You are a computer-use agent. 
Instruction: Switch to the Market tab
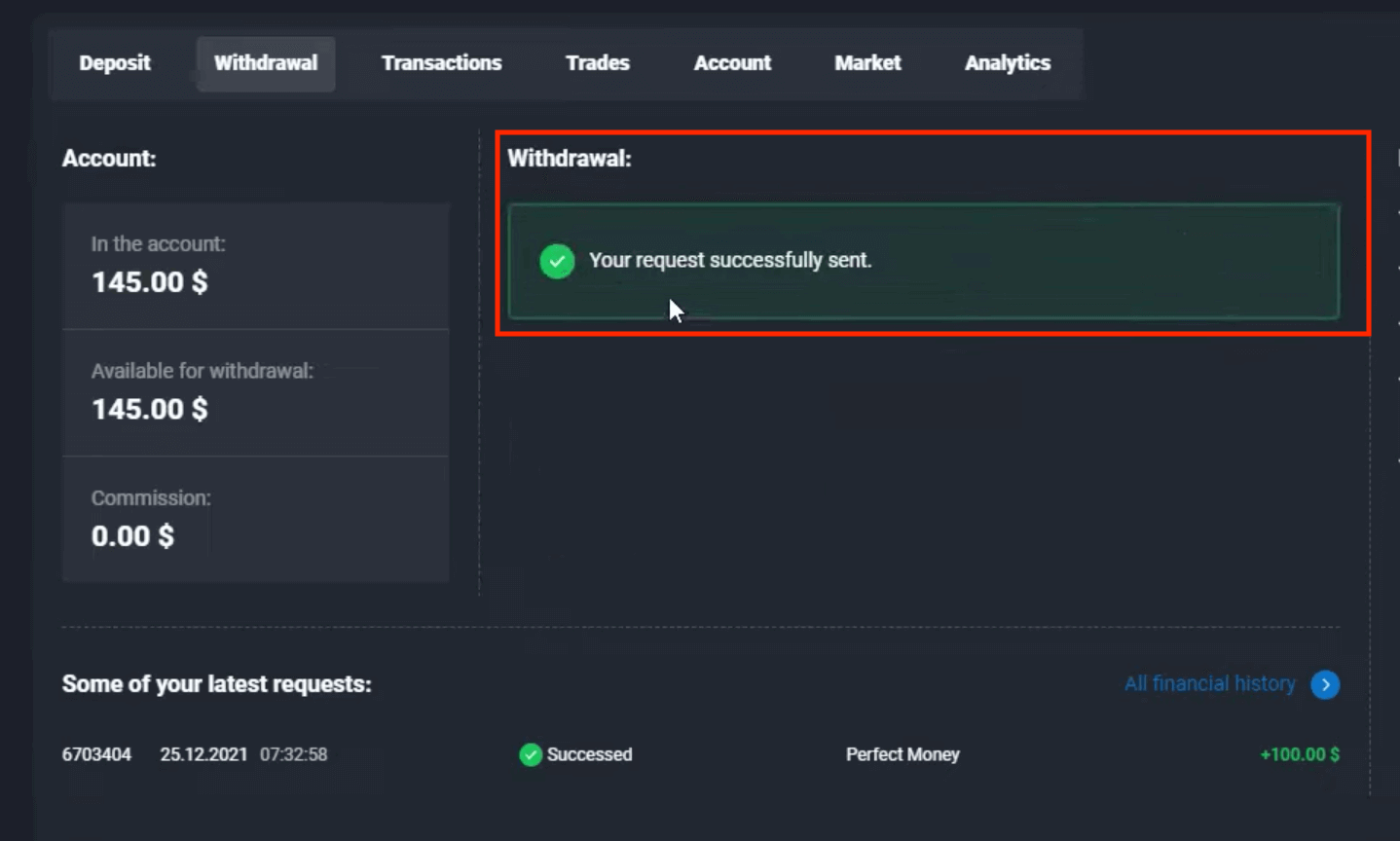(x=867, y=63)
